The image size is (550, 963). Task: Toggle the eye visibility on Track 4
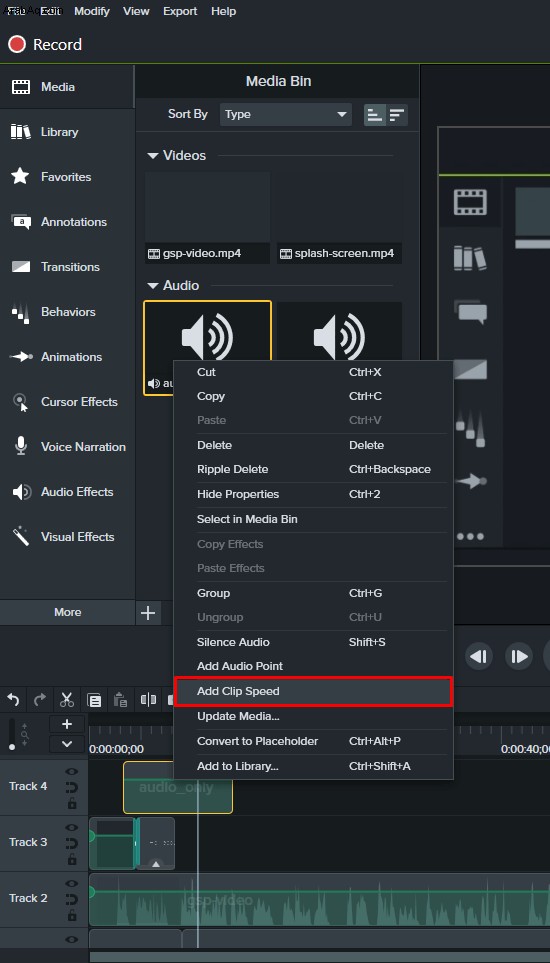pyautogui.click(x=72, y=772)
